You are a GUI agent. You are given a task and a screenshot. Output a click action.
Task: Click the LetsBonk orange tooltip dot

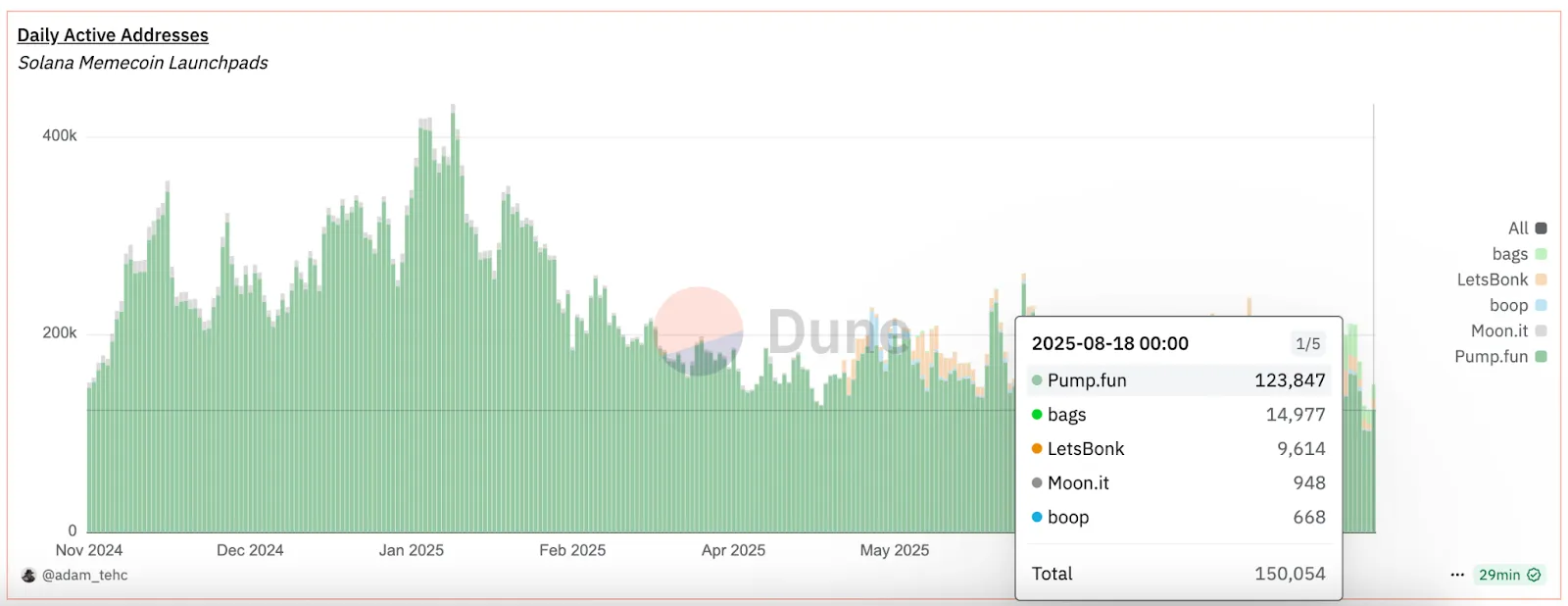tap(1037, 449)
